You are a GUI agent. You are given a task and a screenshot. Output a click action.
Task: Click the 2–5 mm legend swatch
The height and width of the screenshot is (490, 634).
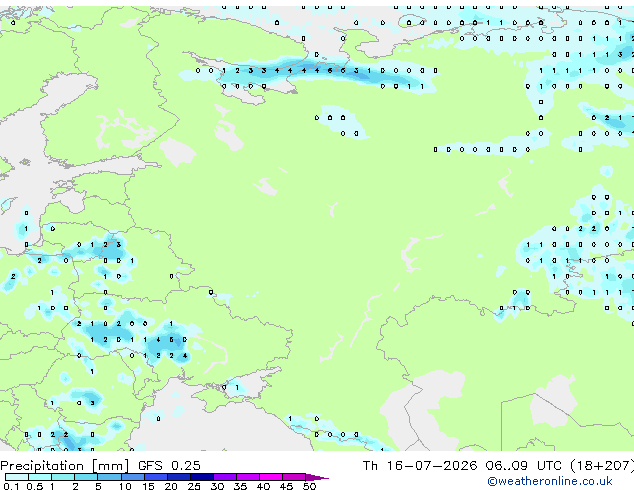pyautogui.click(x=86, y=477)
